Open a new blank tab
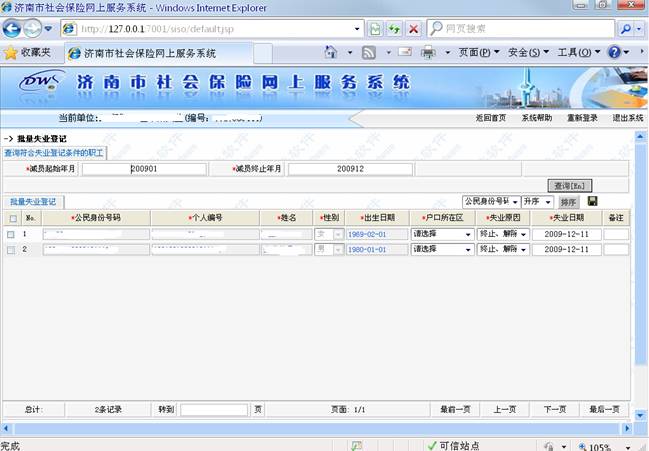The width and height of the screenshot is (649, 451). (x=262, y=53)
